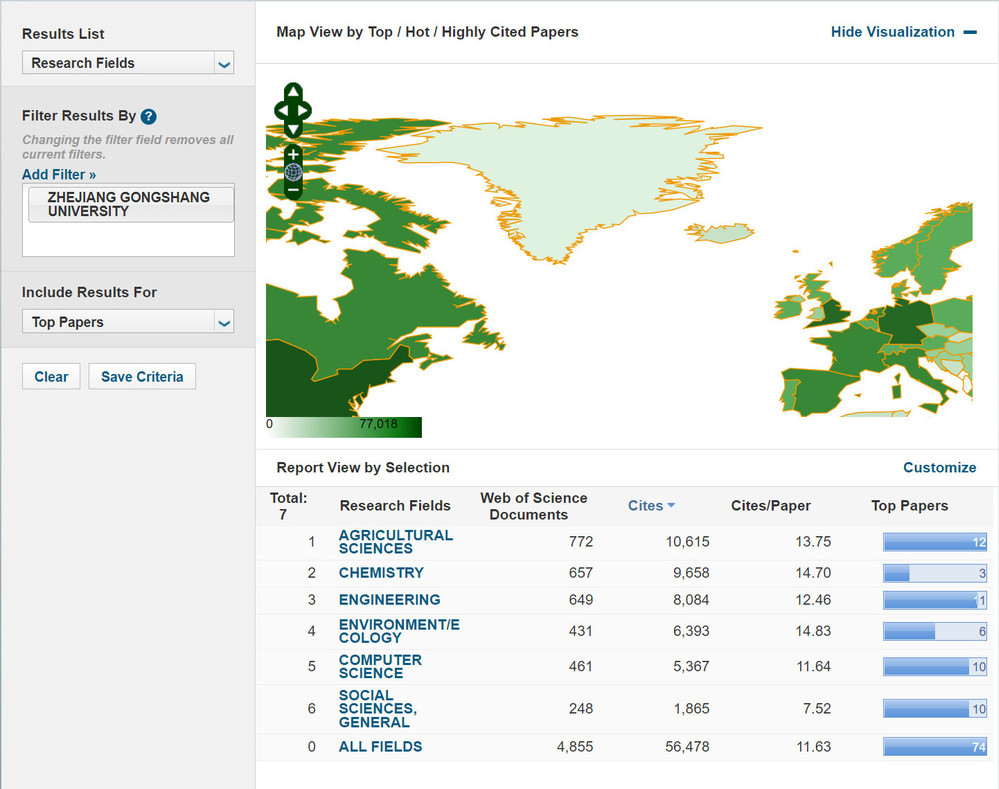Open the Customize report link
999x789 pixels.
[939, 467]
